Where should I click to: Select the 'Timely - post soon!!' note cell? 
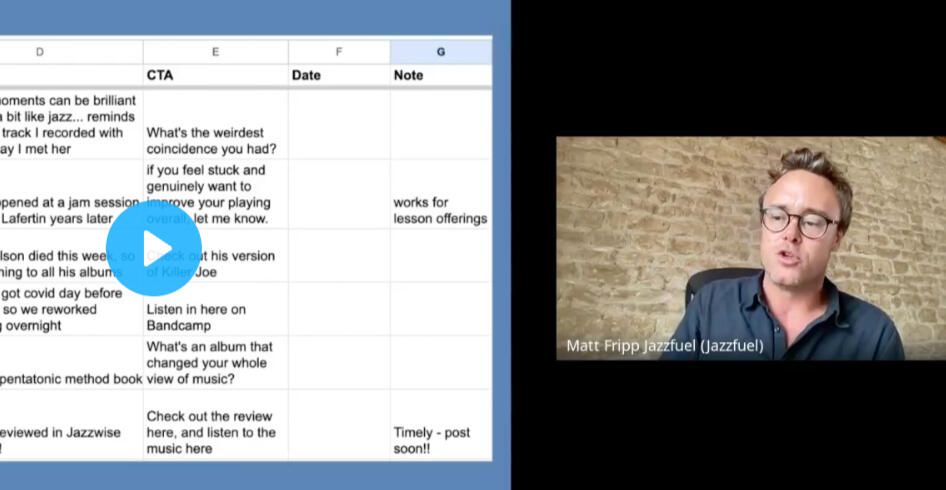[440, 440]
